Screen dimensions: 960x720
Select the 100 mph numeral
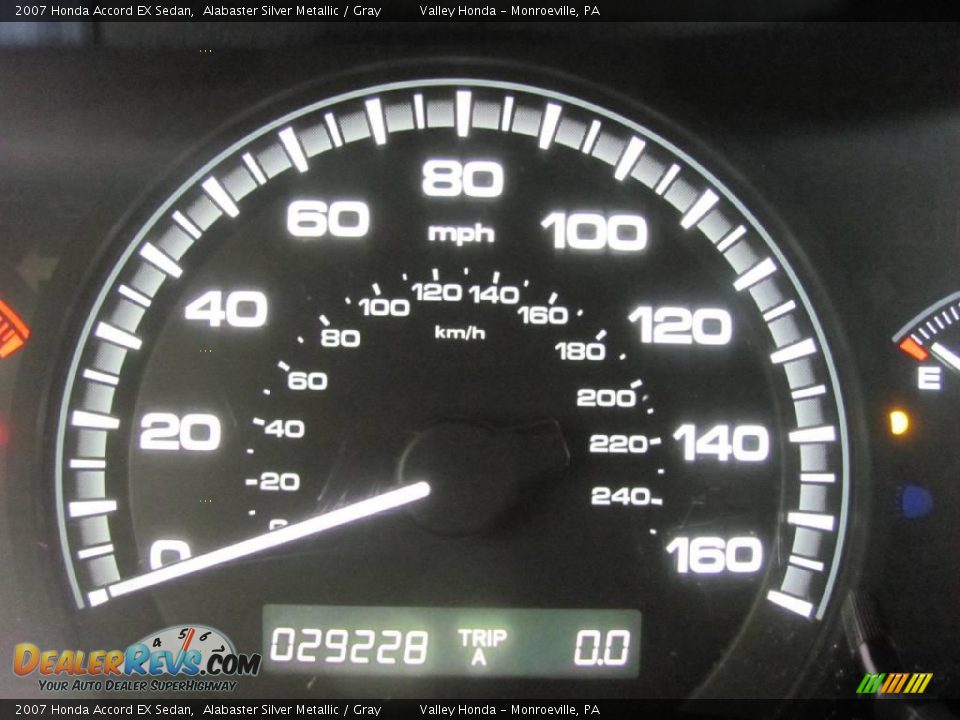click(594, 231)
